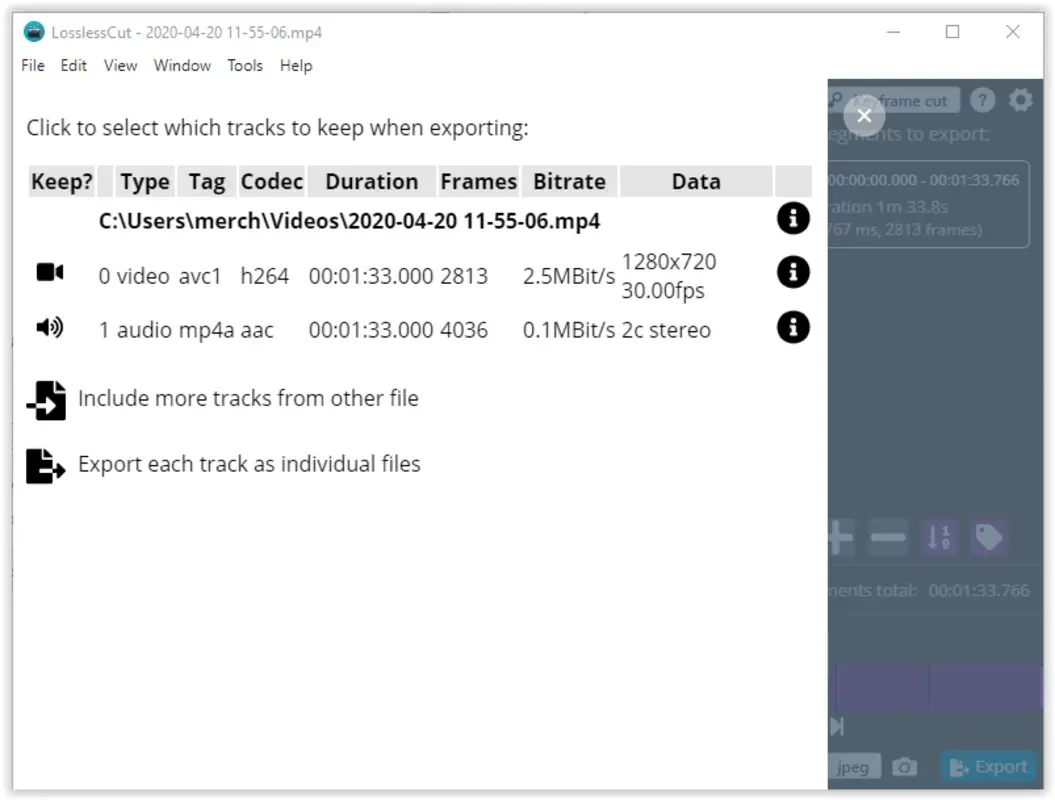Switch the snapshot format from jpeg
The width and height of the screenshot is (1055, 800).
853,766
